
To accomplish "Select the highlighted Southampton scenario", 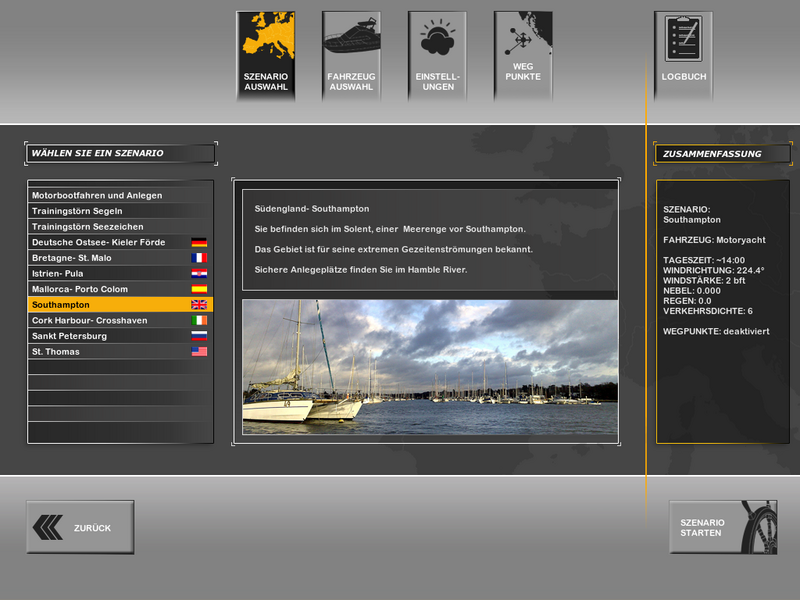I will (61, 304).
